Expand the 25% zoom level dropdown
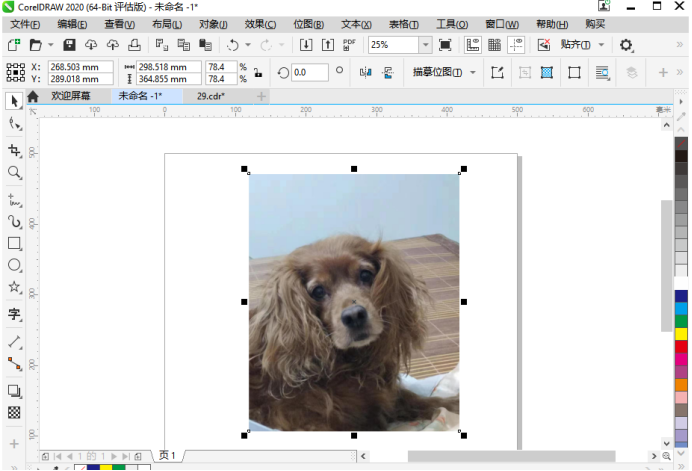This screenshot has height=471, width=692. click(x=425, y=45)
